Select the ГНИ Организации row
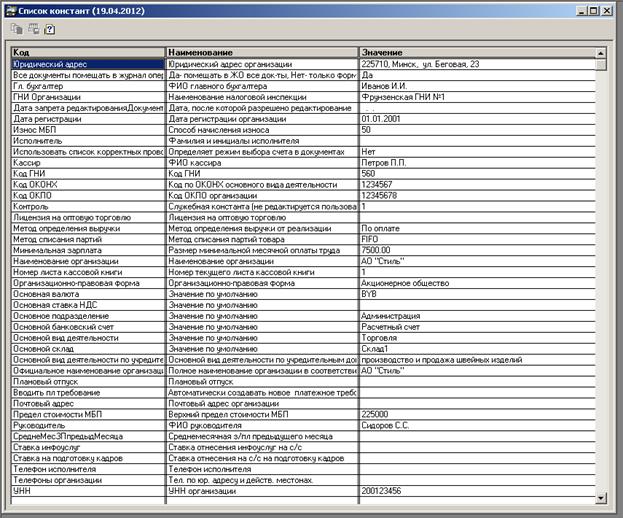The image size is (623, 518). tap(304, 97)
